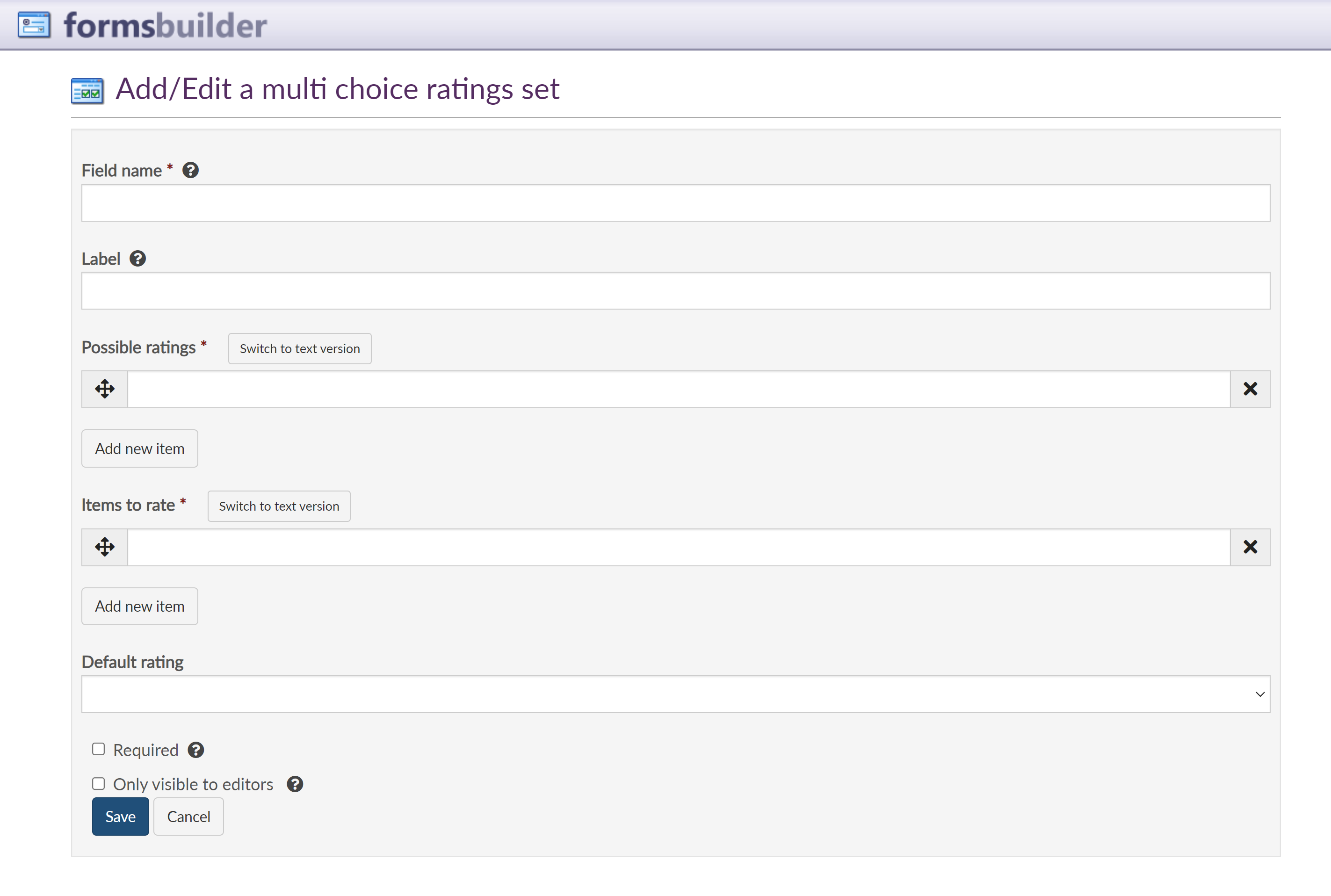The image size is (1331, 896).
Task: Cancel the form edits
Action: [188, 817]
